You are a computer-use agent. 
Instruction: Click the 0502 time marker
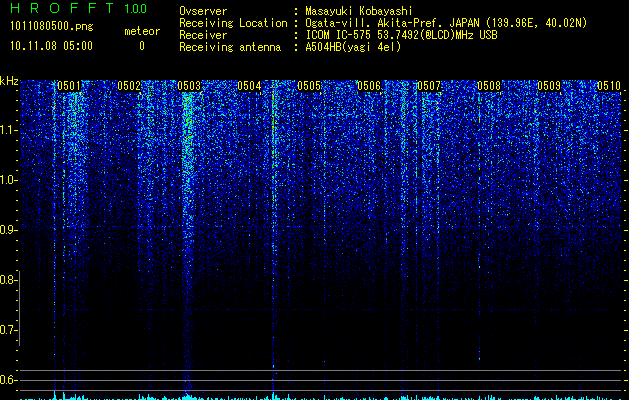[x=129, y=86]
